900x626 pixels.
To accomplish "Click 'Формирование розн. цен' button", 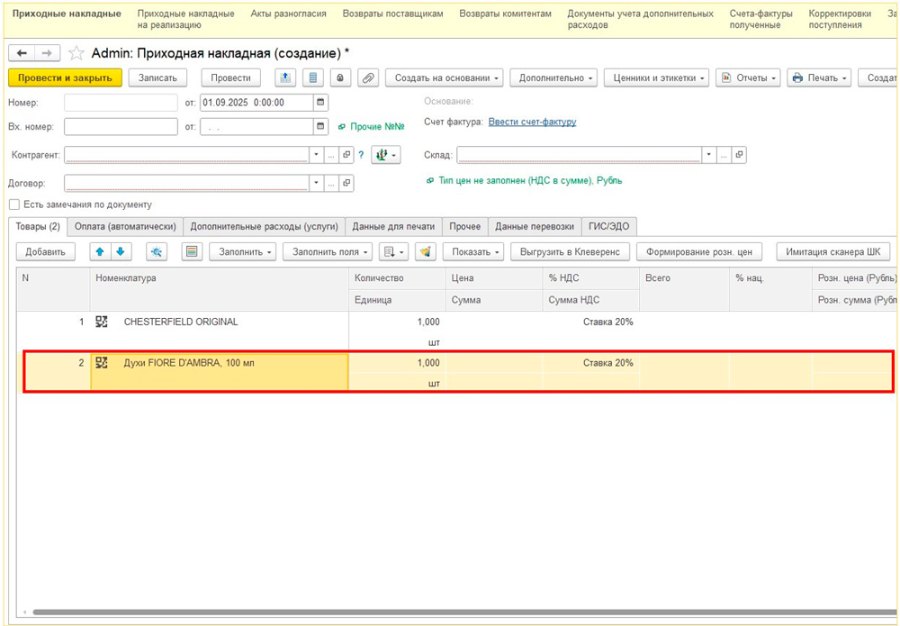I will click(699, 252).
